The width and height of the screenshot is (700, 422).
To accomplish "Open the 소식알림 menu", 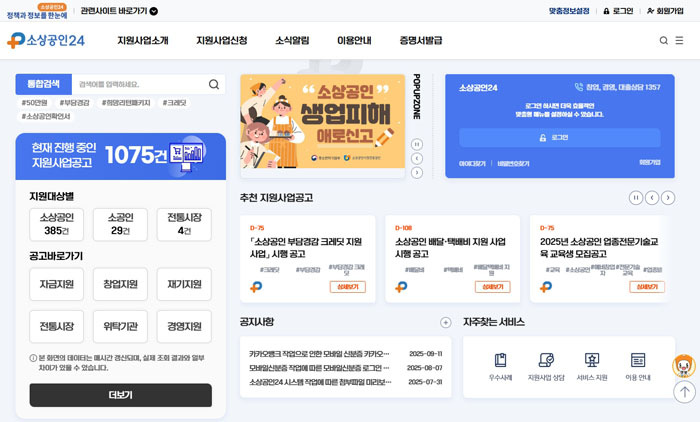I will pyautogui.click(x=292, y=40).
